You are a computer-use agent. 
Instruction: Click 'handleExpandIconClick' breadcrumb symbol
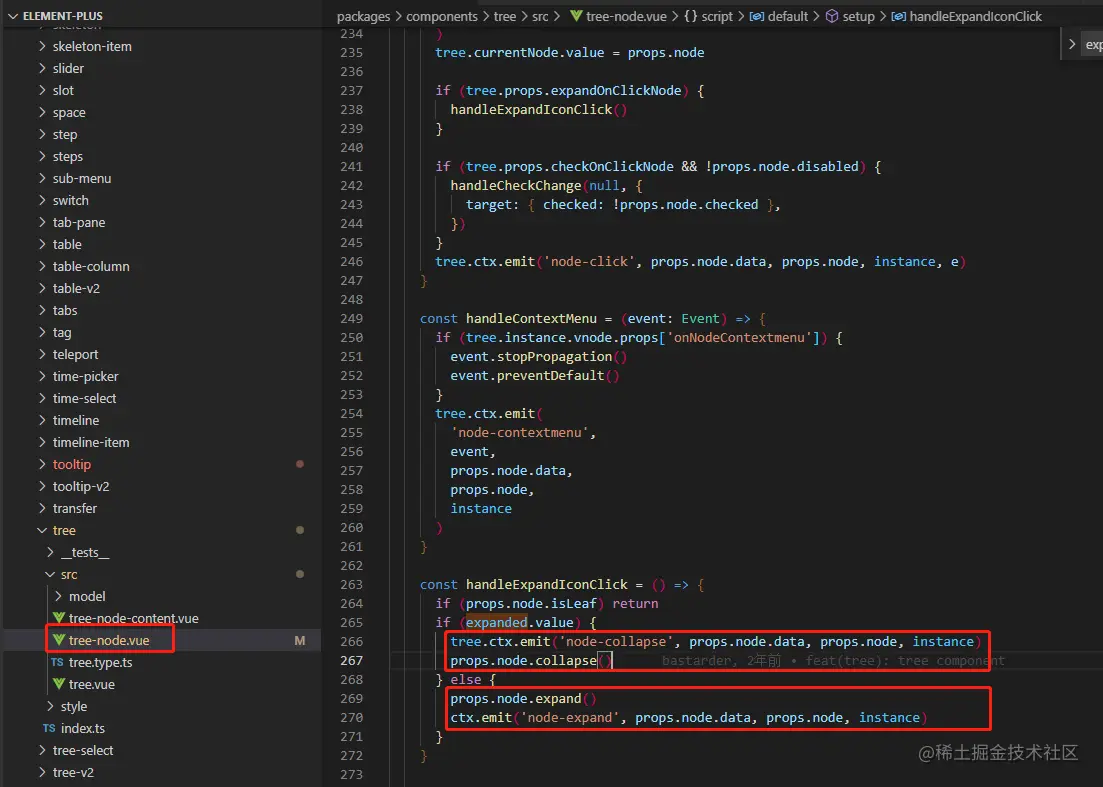click(975, 16)
